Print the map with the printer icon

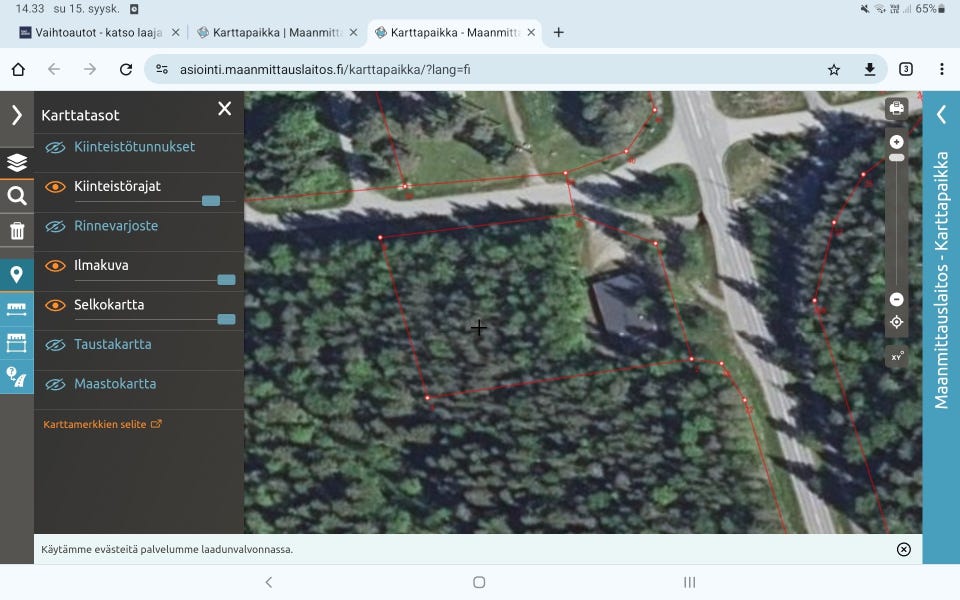896,108
